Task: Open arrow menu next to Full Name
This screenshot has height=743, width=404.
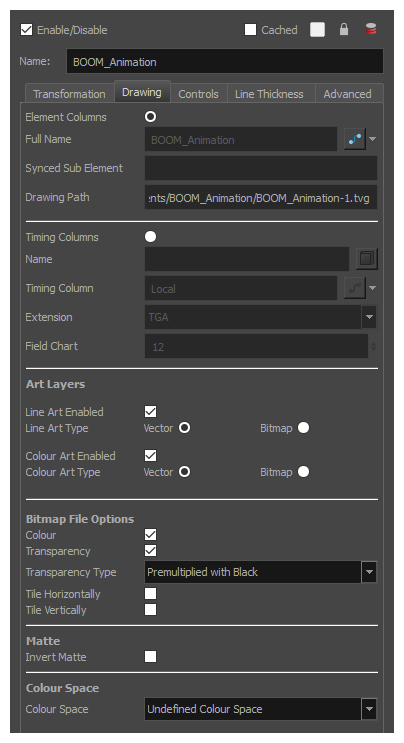Action: pyautogui.click(x=373, y=139)
